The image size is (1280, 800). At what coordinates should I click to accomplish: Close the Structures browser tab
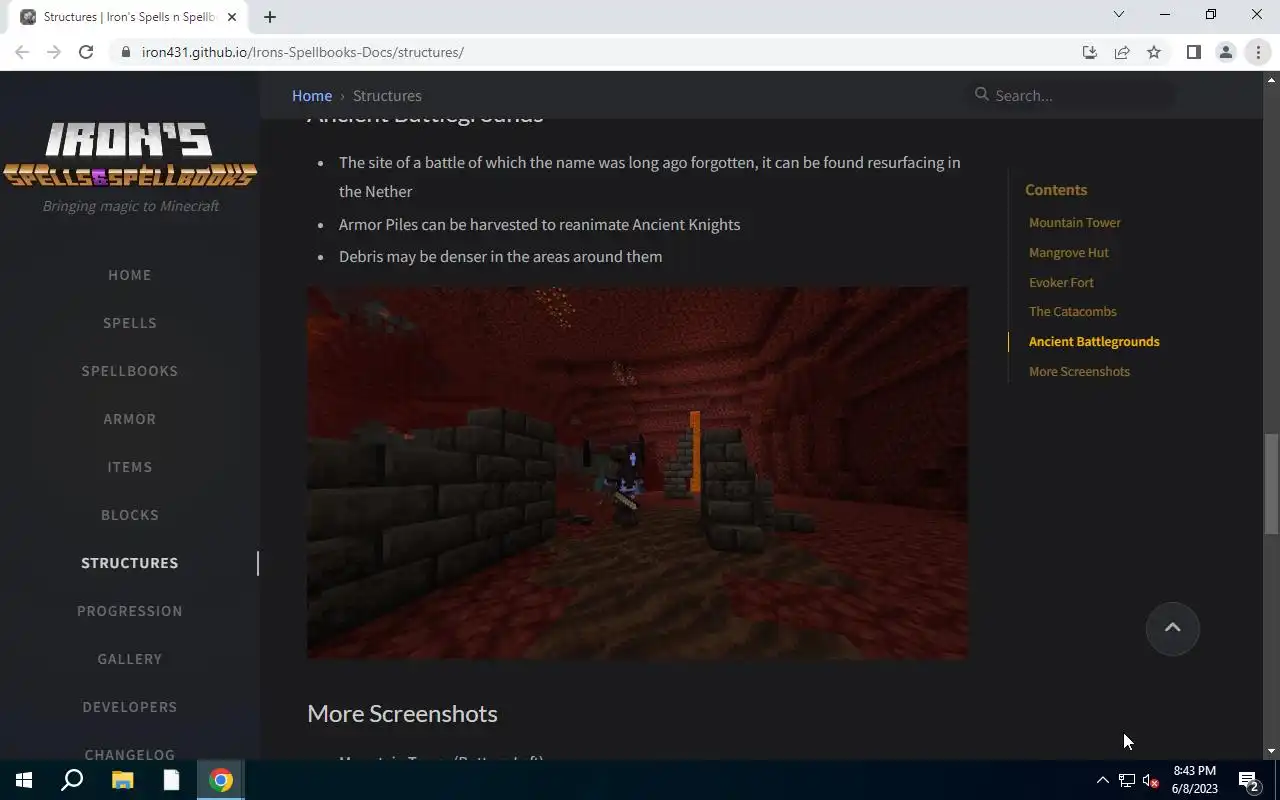[x=231, y=16]
